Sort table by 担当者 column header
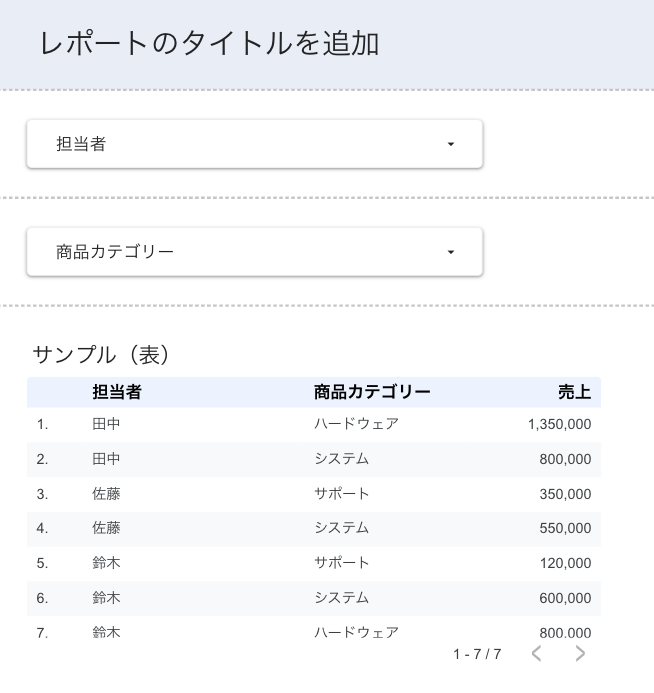This screenshot has height=693, width=654. pos(116,392)
